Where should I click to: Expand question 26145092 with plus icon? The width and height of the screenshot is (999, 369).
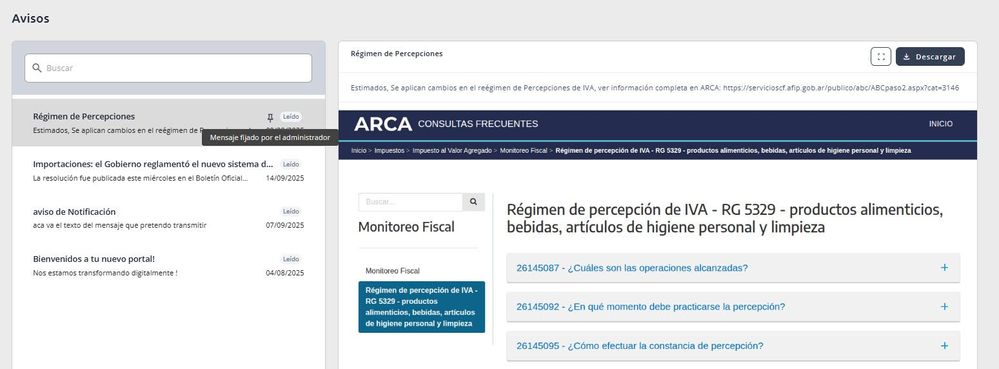[x=944, y=307]
